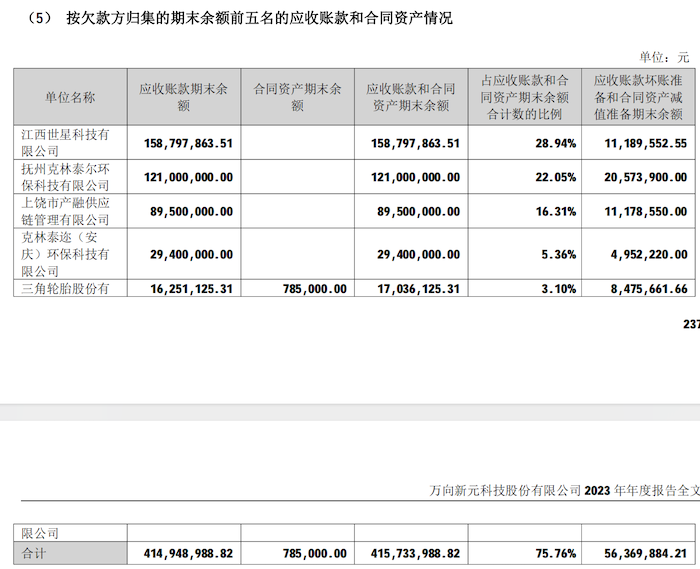
Task: Click total receivables 414,948,988.82
Action: [x=188, y=554]
